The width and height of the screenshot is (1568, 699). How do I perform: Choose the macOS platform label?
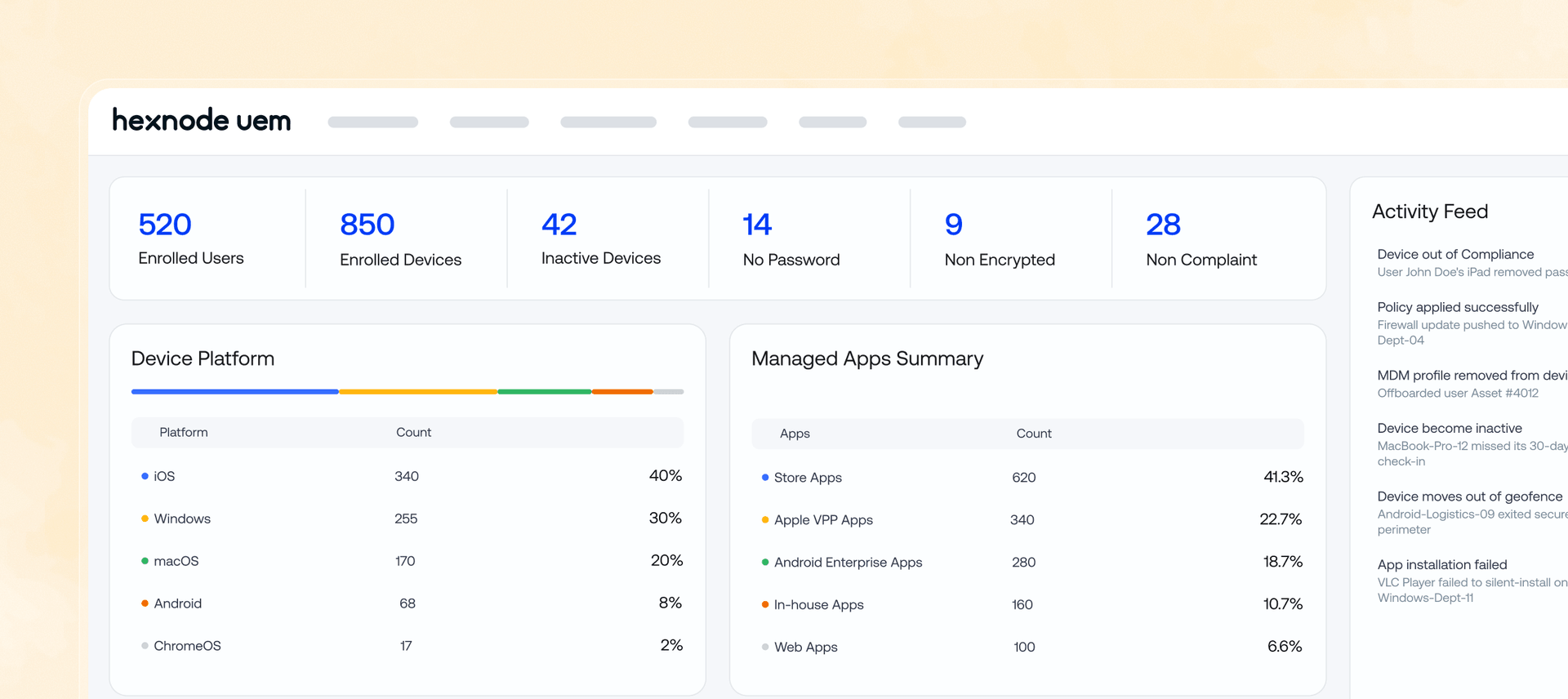176,561
